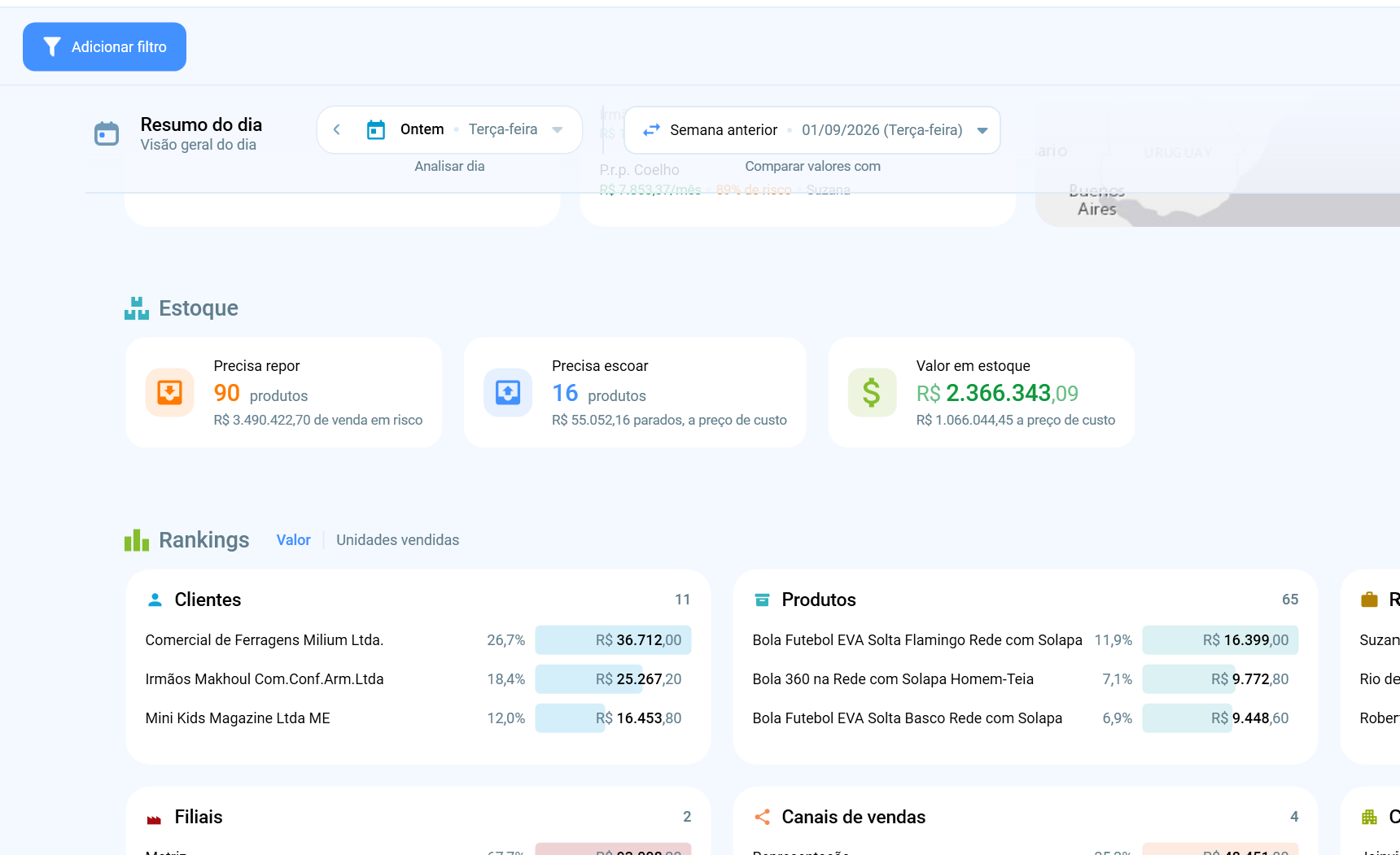Screen dimensions: 1400x855
Task: Select Comercial de Ferragens Milium Ltda. row
Action: (x=418, y=640)
